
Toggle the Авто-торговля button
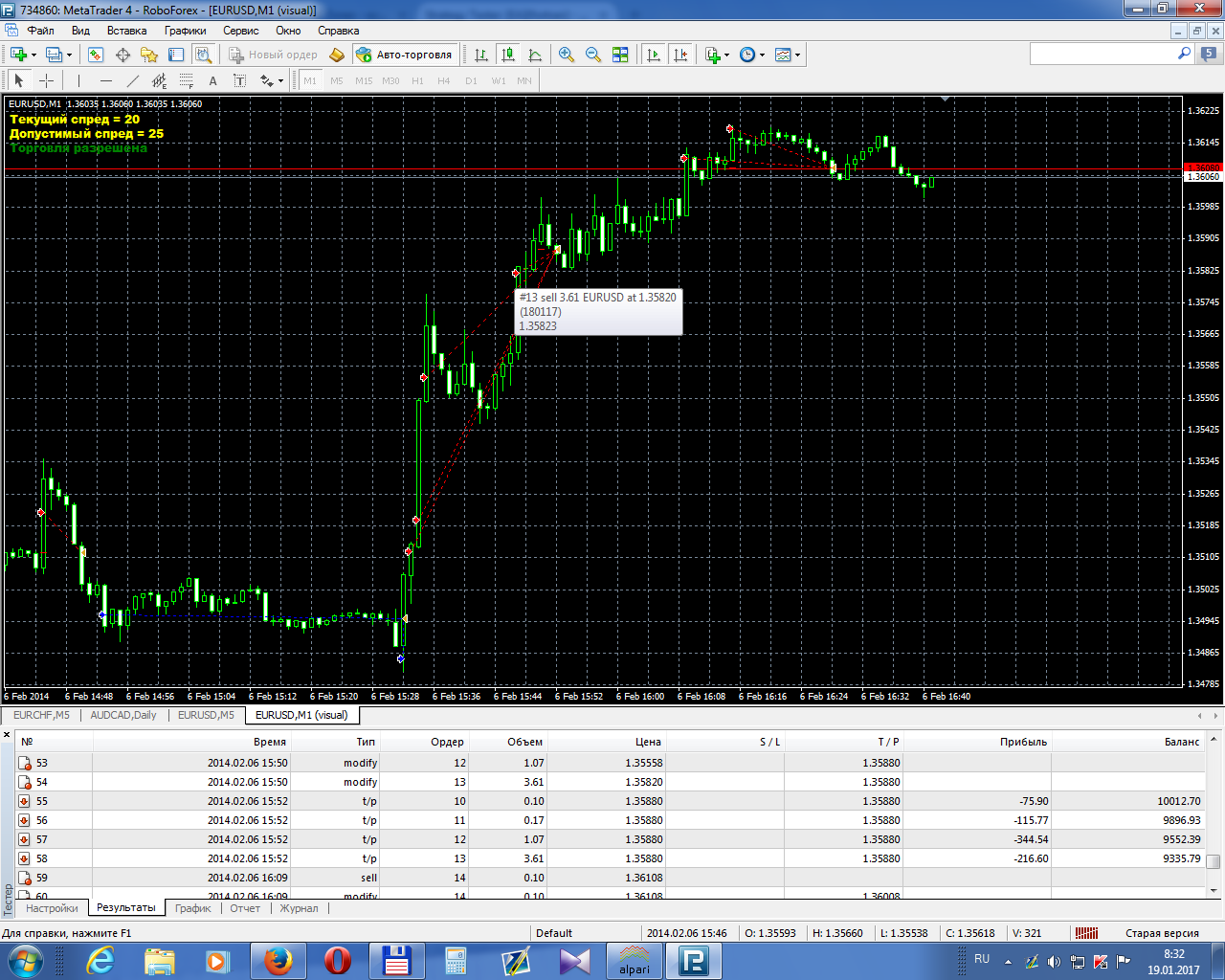tap(403, 55)
